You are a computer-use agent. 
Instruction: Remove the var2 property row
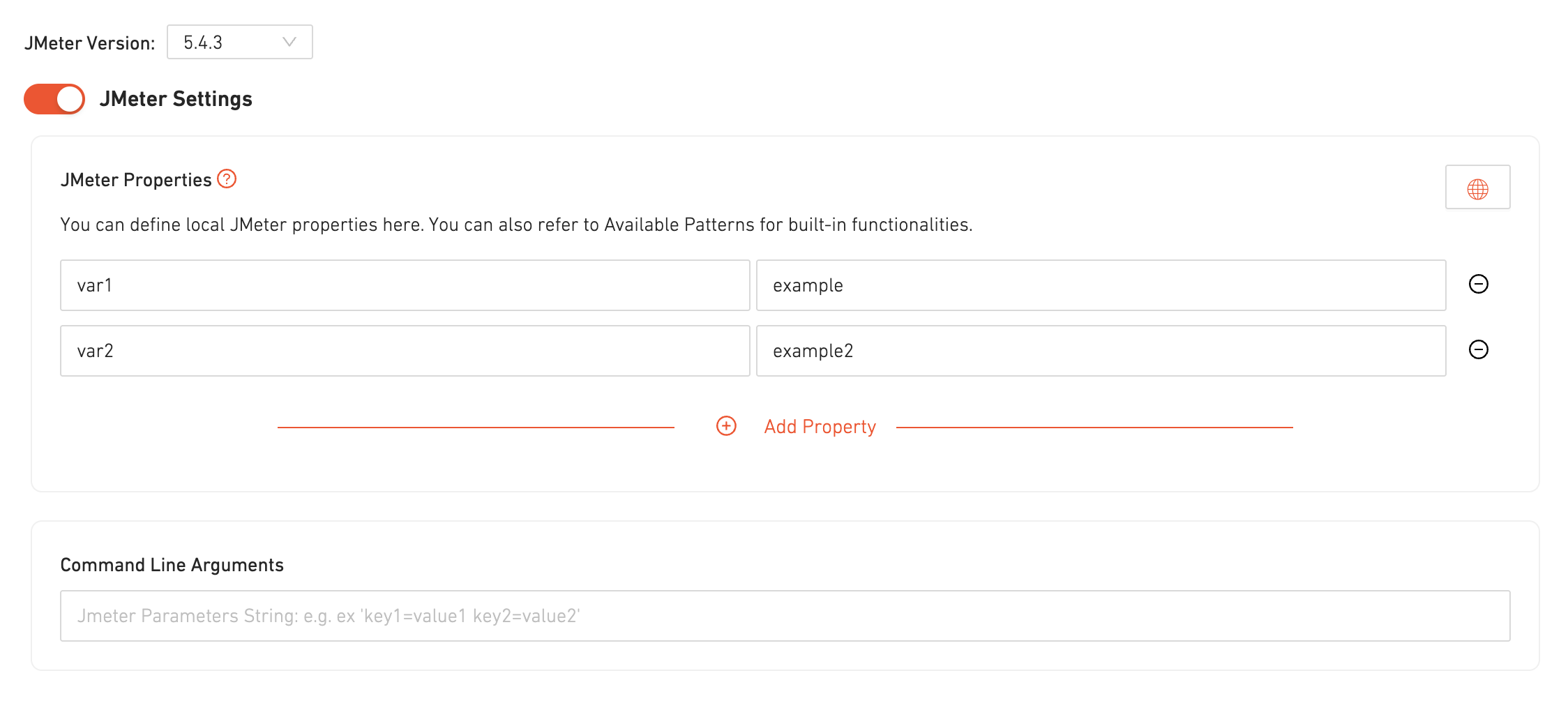[x=1479, y=350]
